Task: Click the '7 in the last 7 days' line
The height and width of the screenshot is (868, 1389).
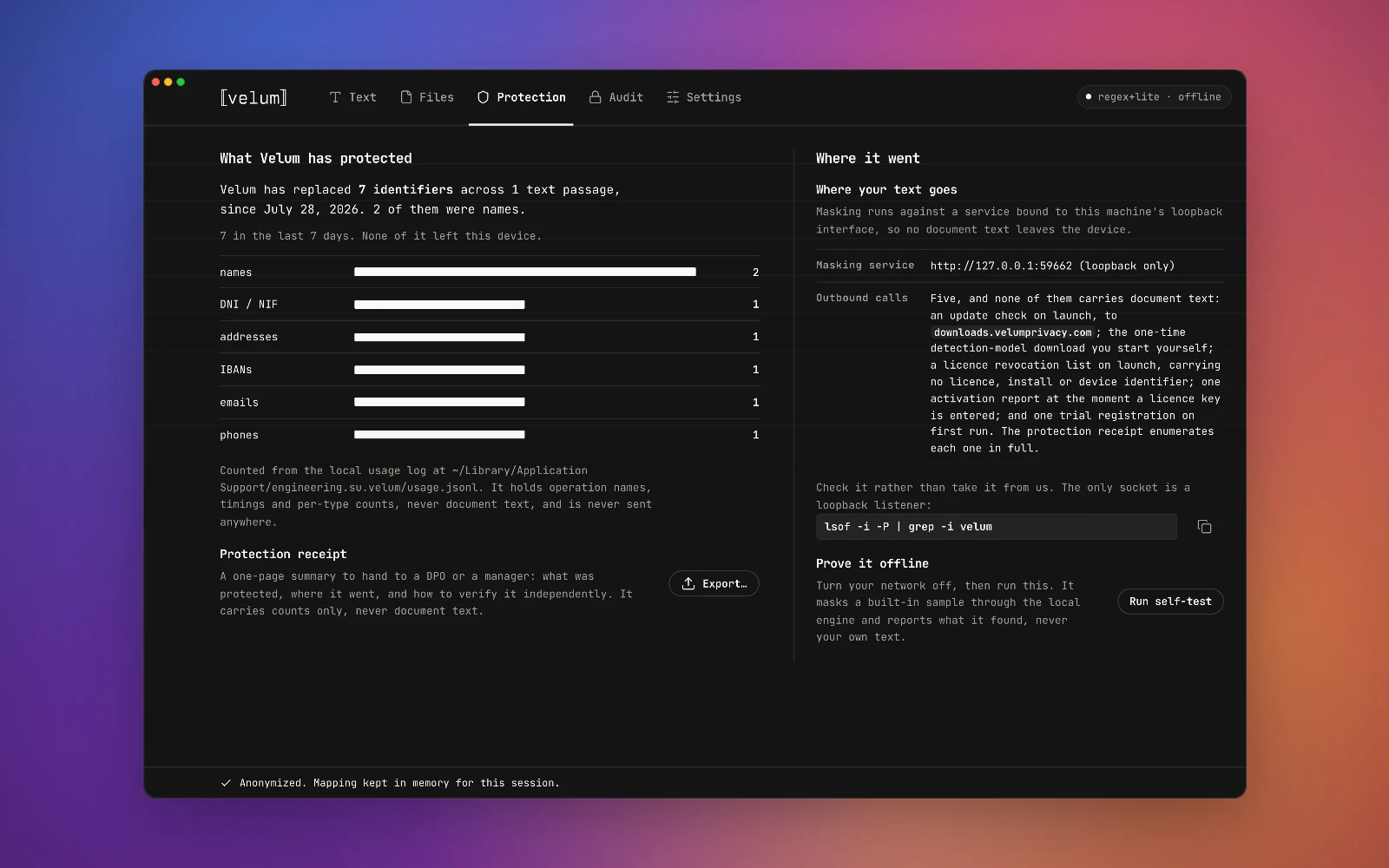Action: tap(380, 236)
